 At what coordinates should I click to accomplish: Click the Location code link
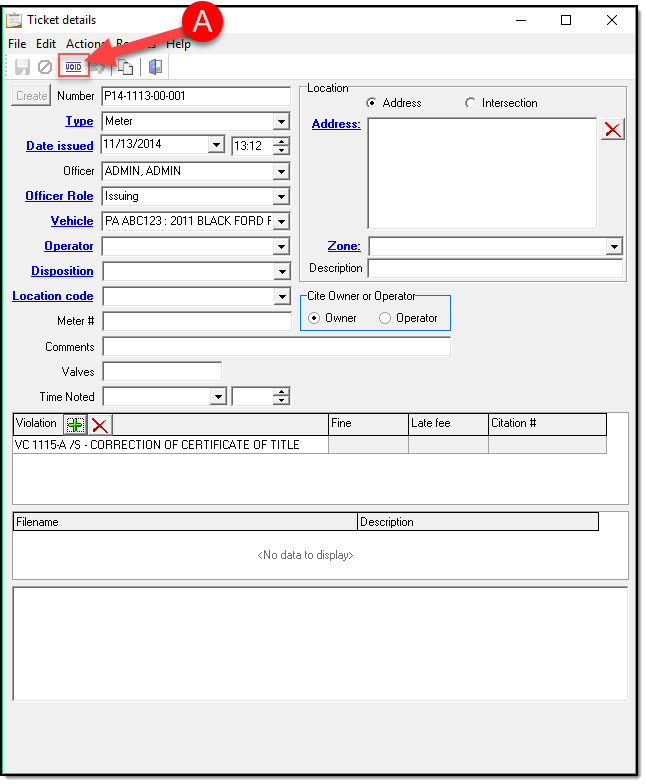click(x=53, y=296)
